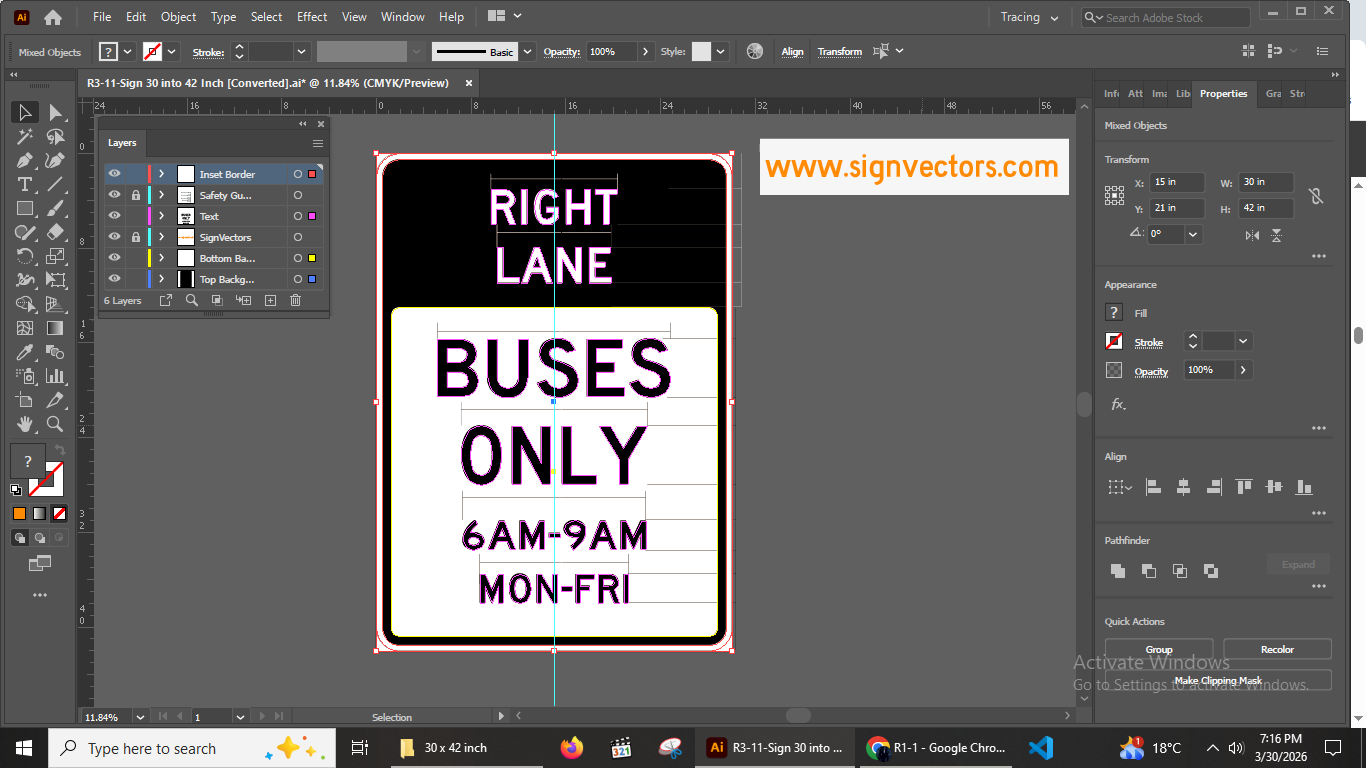Open the zoom level dropdown at bottom left
Viewport: 1366px width, 768px height.
pyautogui.click(x=139, y=717)
